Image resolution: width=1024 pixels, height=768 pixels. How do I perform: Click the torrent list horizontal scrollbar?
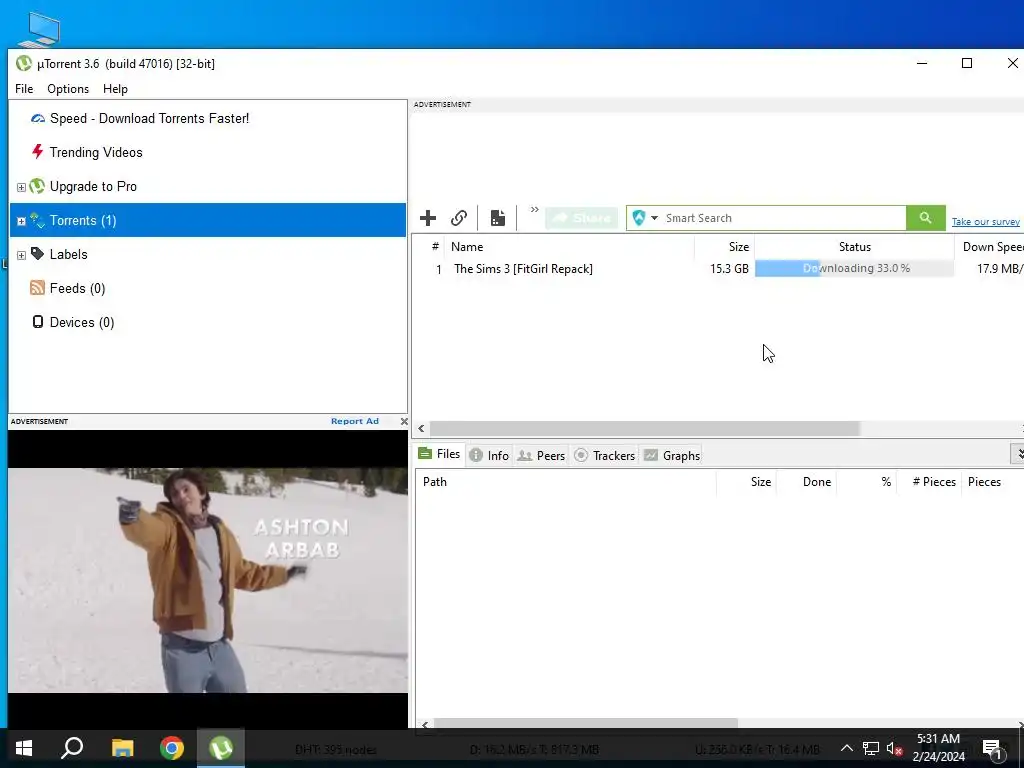click(644, 428)
